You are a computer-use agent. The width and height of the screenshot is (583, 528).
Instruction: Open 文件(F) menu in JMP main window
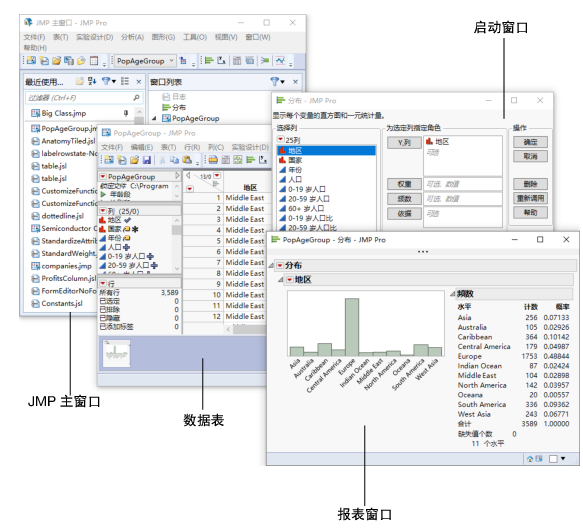click(34, 37)
